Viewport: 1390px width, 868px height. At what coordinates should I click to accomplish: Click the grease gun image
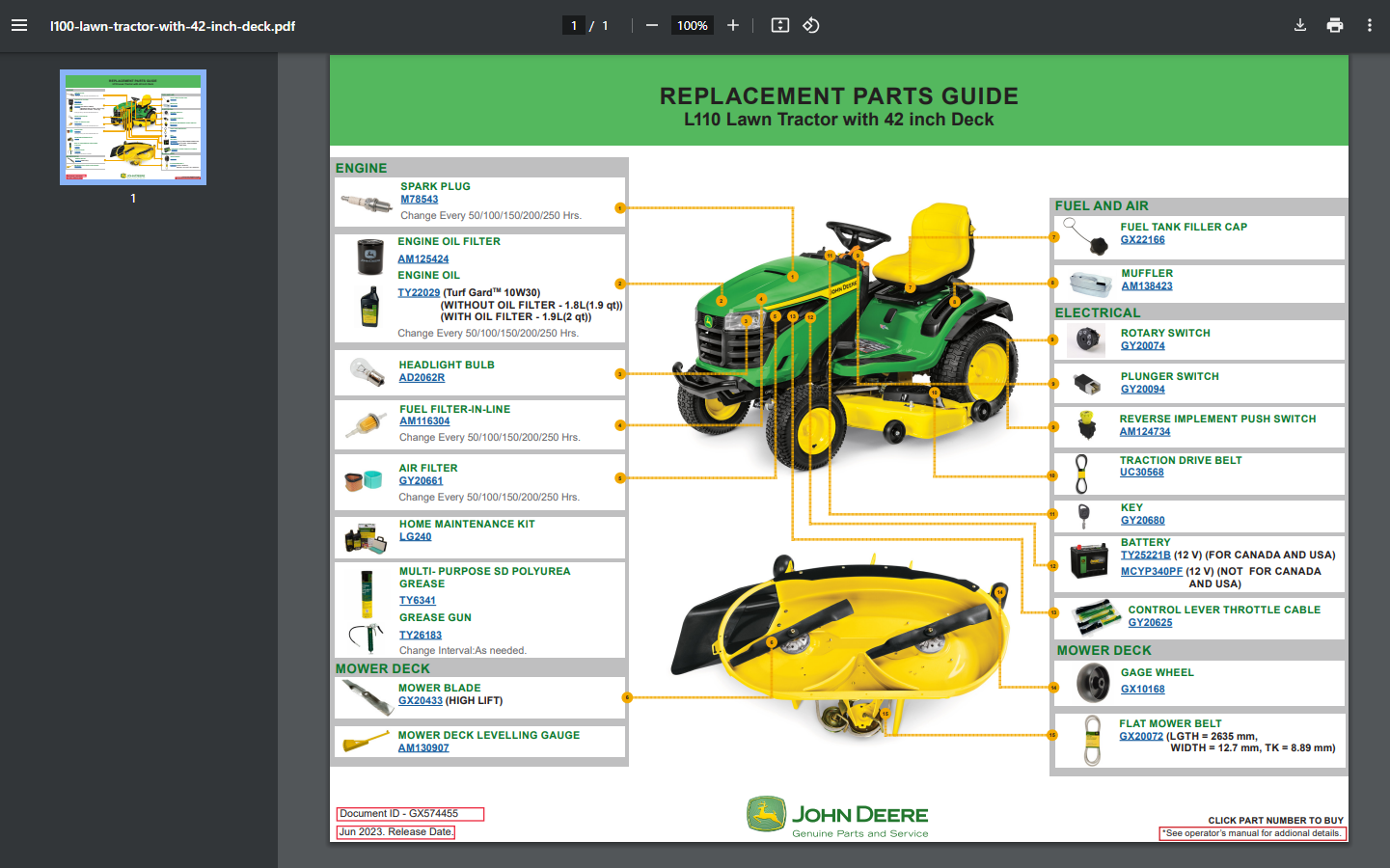[x=367, y=637]
